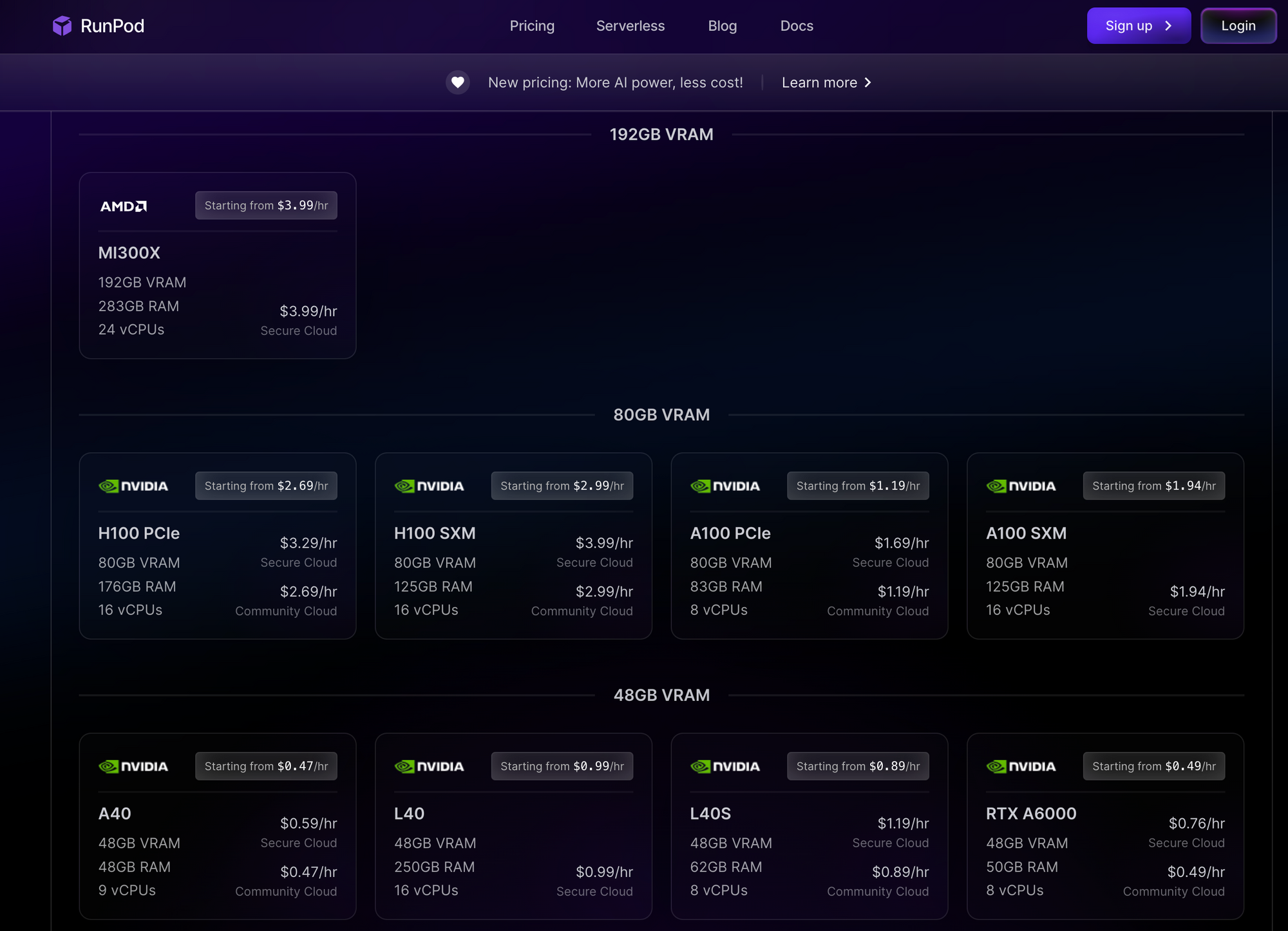Click the Starting from $0.47/hr badge on the A40 card
The image size is (1288, 931).
tap(266, 766)
